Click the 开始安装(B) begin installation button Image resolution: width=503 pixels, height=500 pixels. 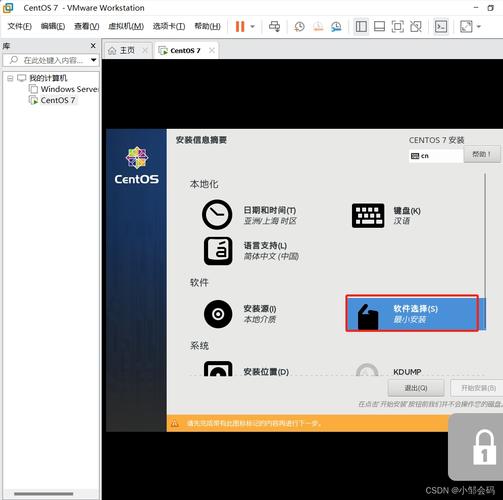point(477,388)
